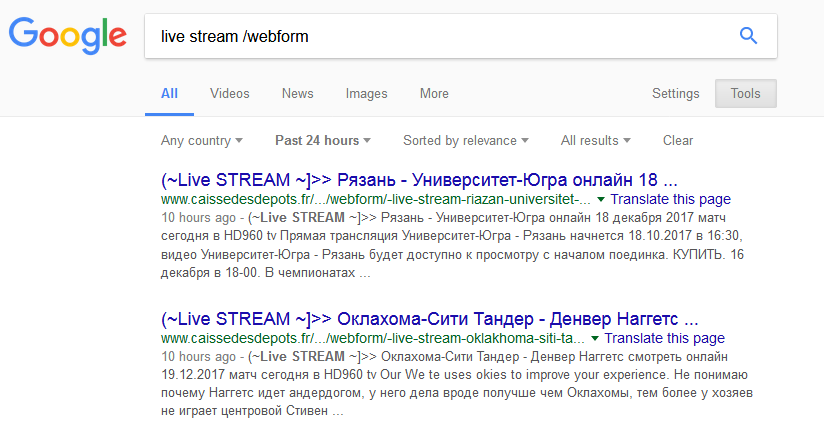The height and width of the screenshot is (445, 824).
Task: Switch to the Videos tab
Action: 230,94
